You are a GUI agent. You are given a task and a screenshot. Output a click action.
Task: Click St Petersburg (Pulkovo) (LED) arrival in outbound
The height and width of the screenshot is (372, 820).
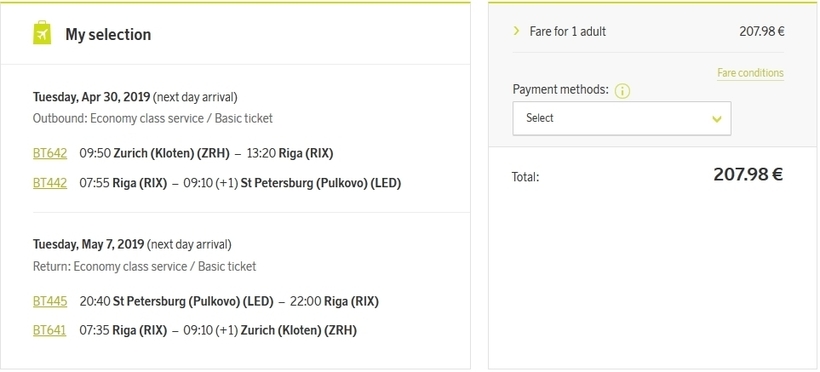tap(321, 183)
